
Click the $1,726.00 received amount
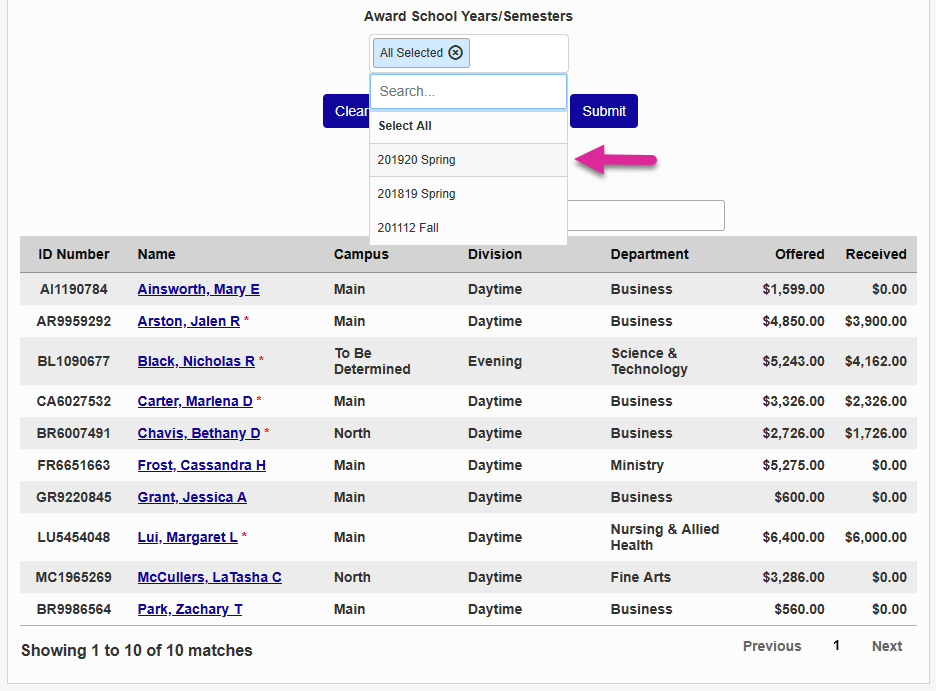pyautogui.click(x=876, y=433)
